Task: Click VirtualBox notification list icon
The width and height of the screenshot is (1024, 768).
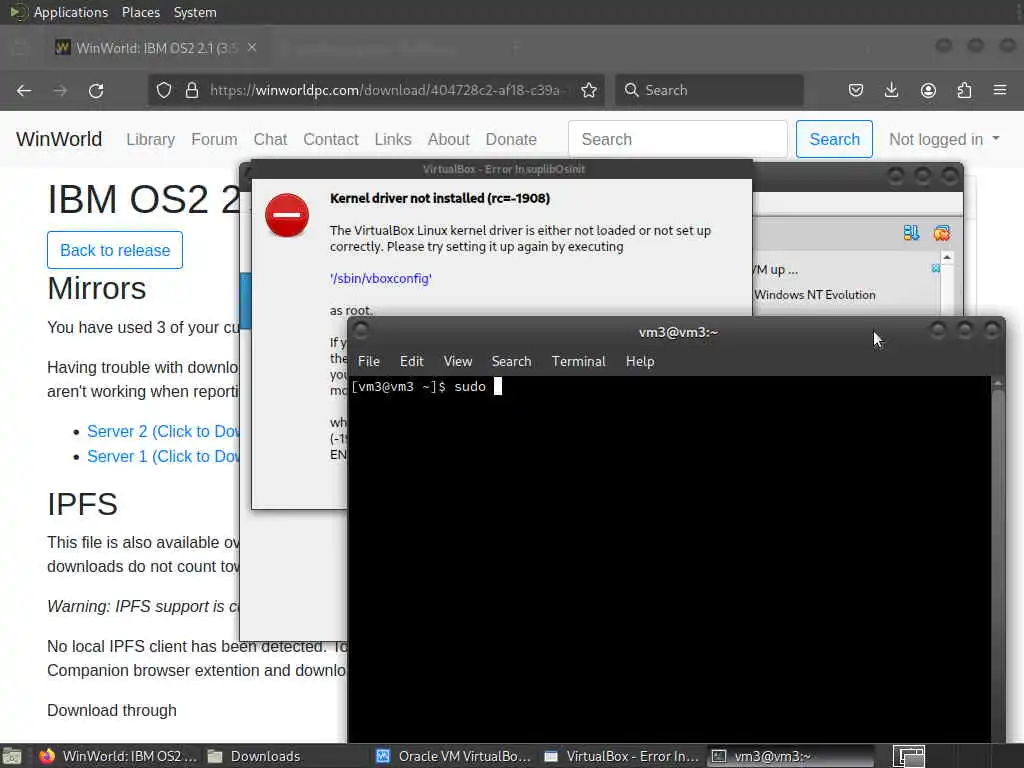Action: point(911,232)
